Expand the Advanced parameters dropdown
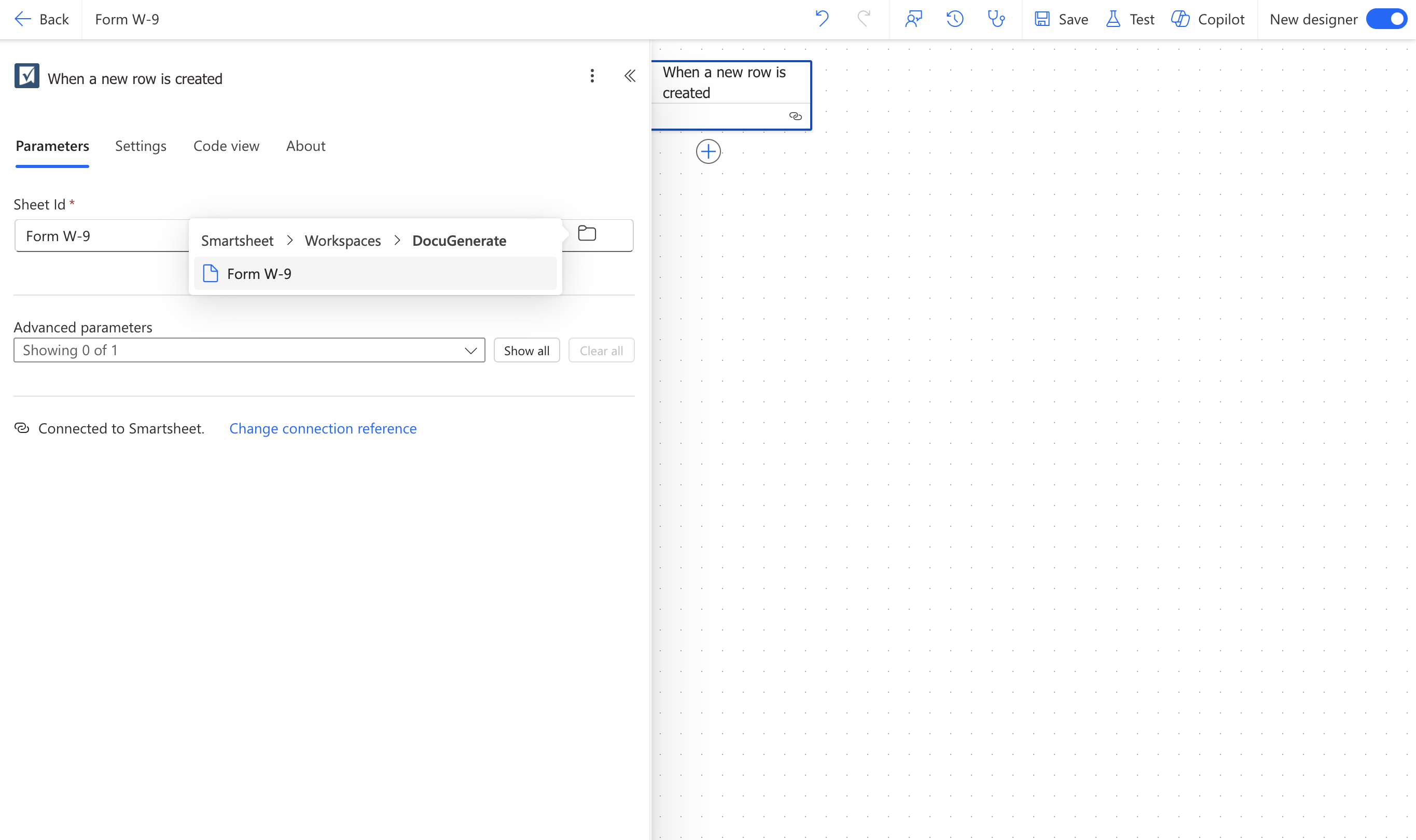Screen dimensions: 1416x840 (249, 351)
